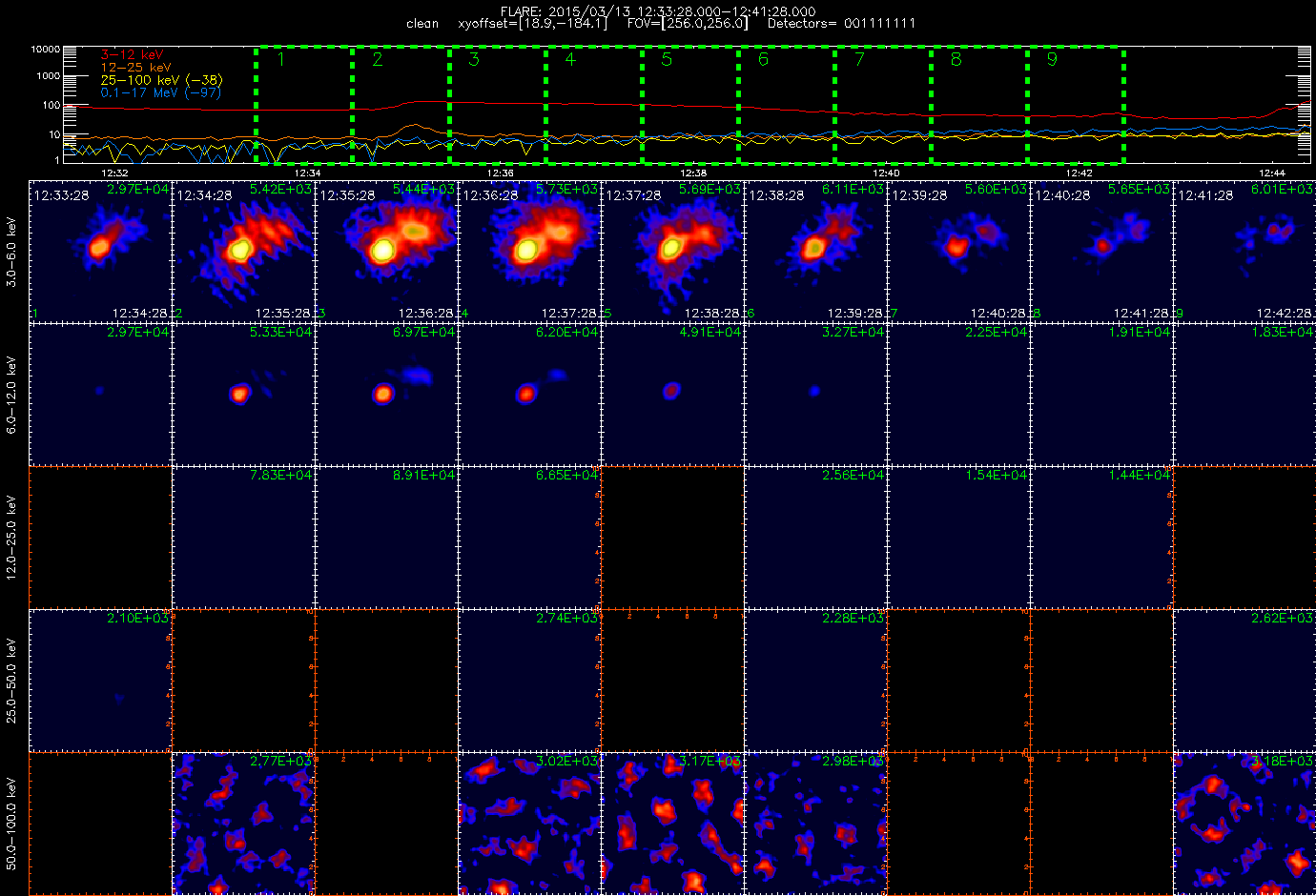Click the '12-25 keV' legend label
The image size is (1316, 896).
click(135, 68)
